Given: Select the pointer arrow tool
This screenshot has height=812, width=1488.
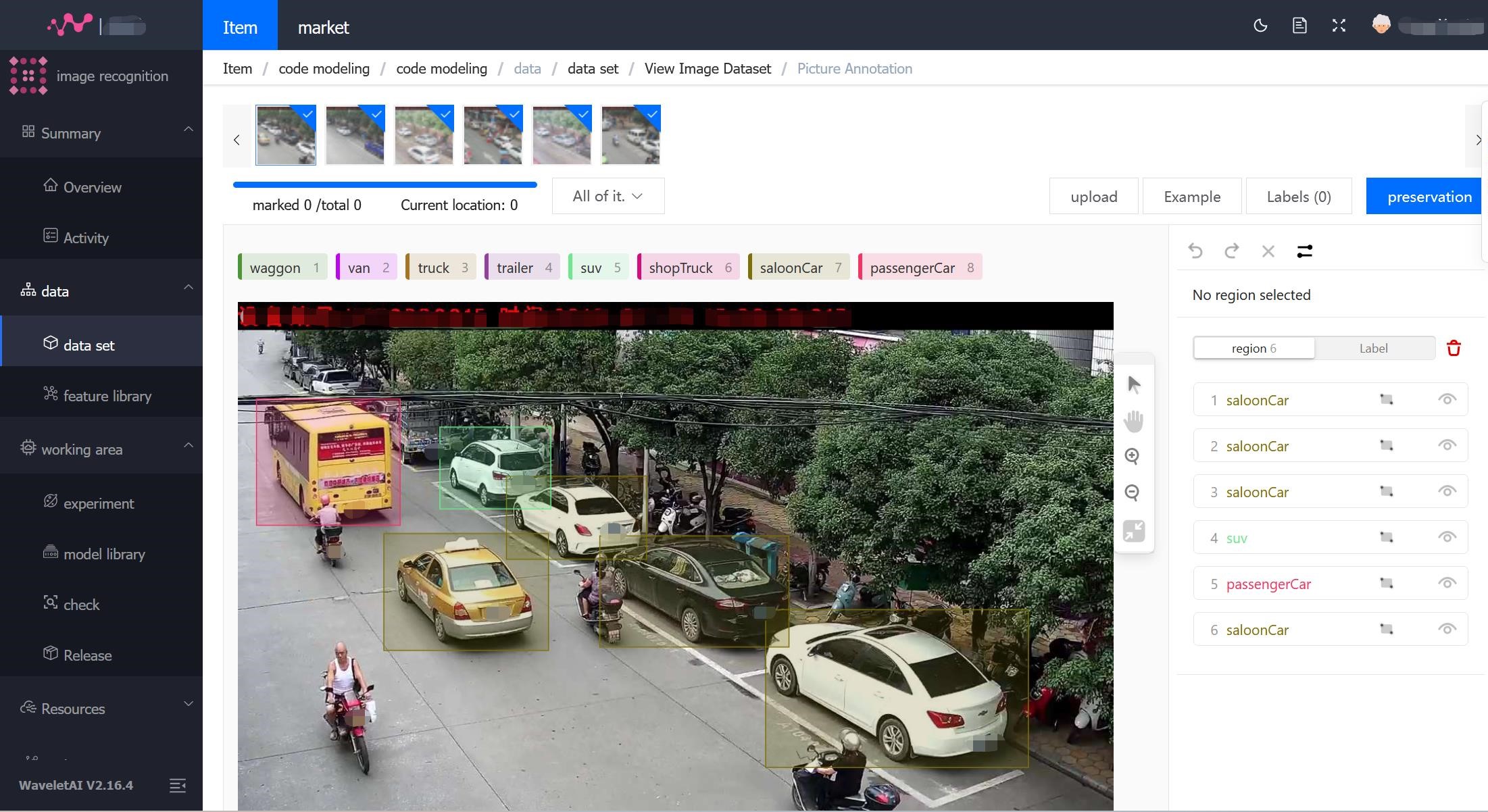Looking at the screenshot, I should point(1134,385).
